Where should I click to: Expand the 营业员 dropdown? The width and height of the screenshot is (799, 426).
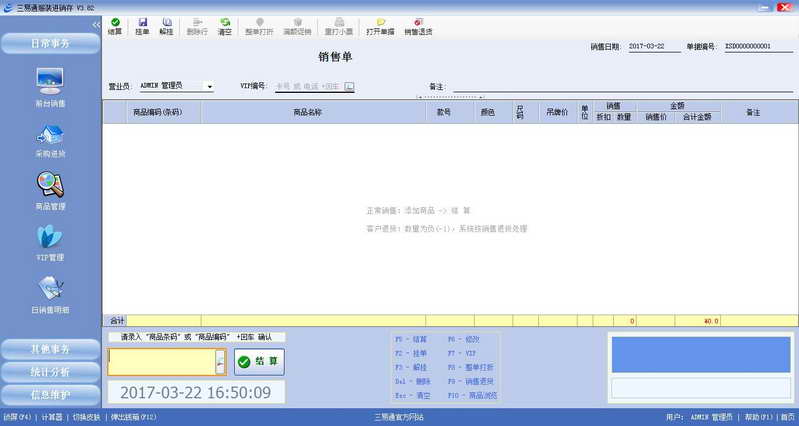tap(209, 87)
